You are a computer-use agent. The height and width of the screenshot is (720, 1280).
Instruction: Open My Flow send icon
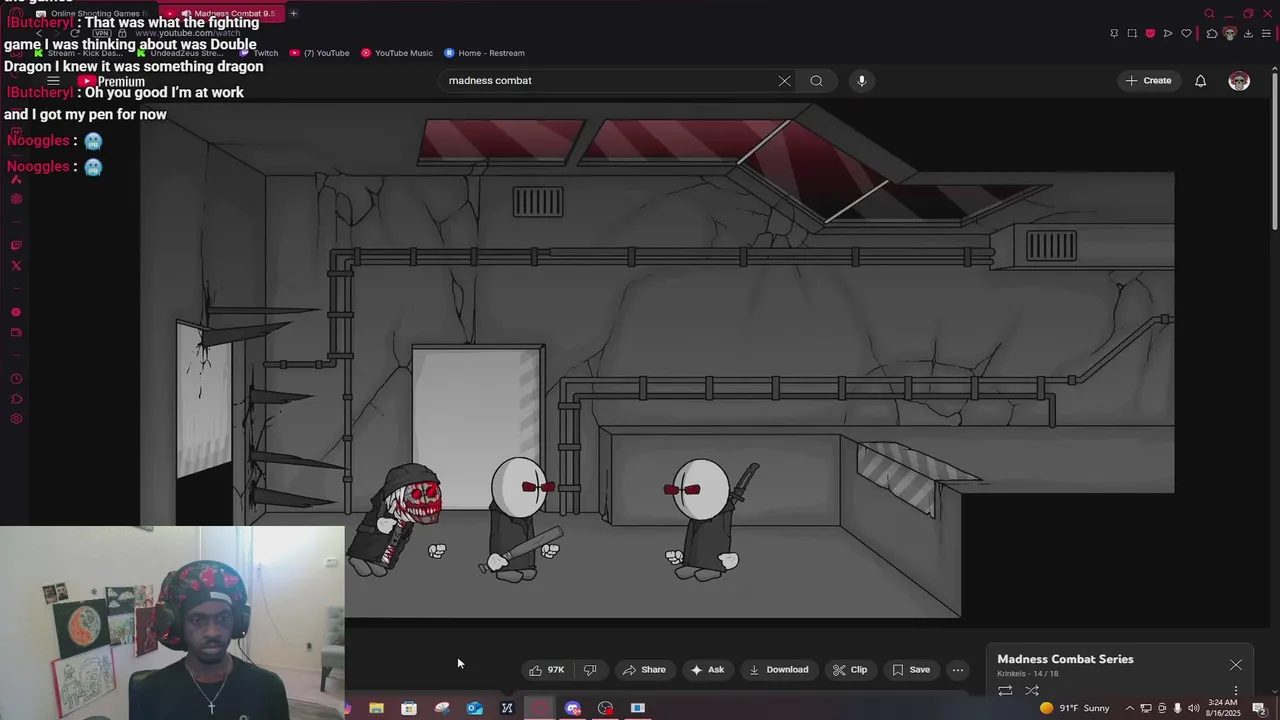(1168, 33)
